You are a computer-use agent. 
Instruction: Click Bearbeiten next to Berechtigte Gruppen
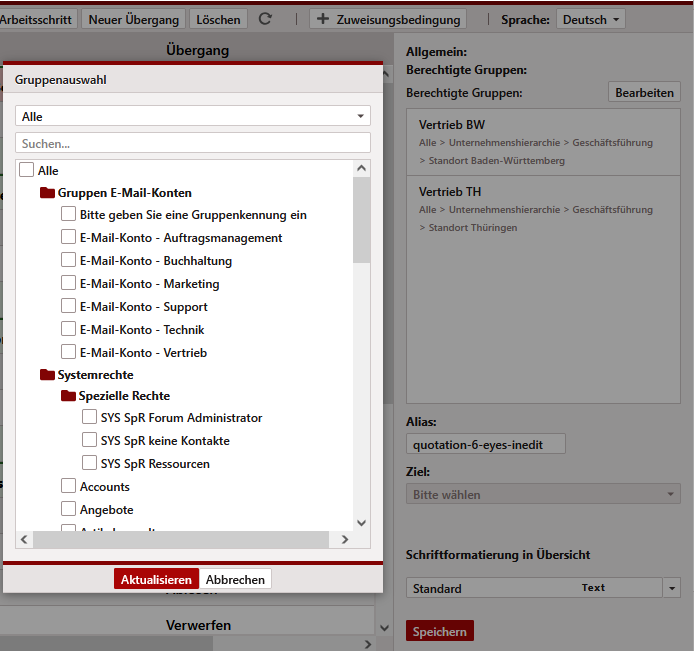point(644,92)
